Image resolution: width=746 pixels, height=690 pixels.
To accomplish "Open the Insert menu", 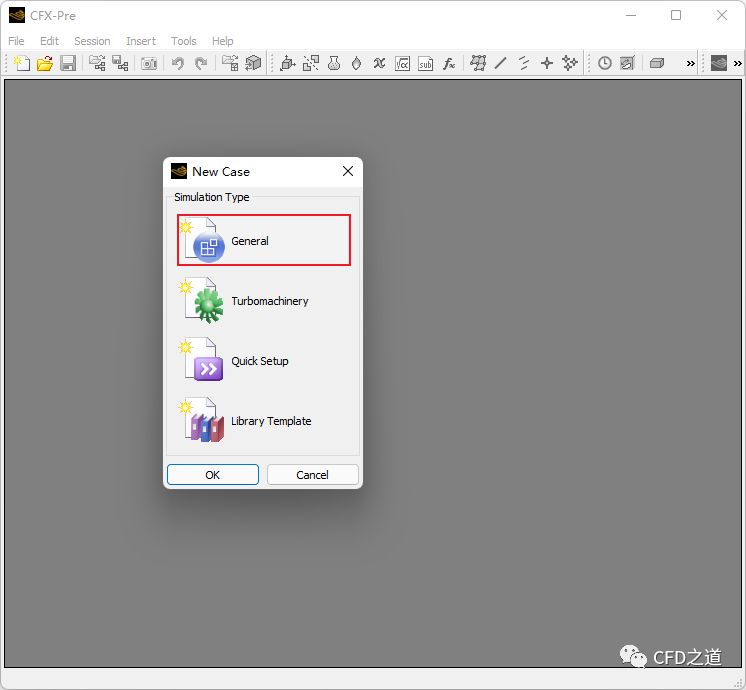I will point(141,41).
